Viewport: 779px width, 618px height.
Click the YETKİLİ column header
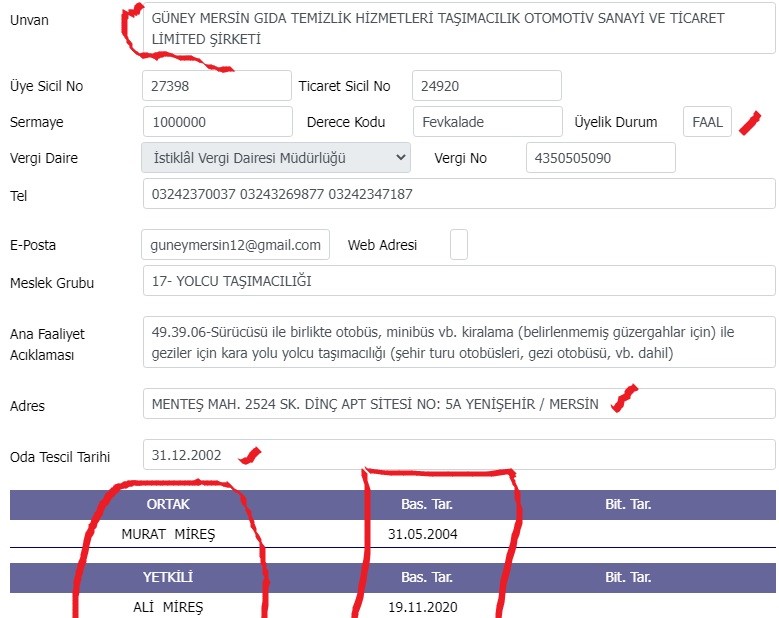point(168,577)
